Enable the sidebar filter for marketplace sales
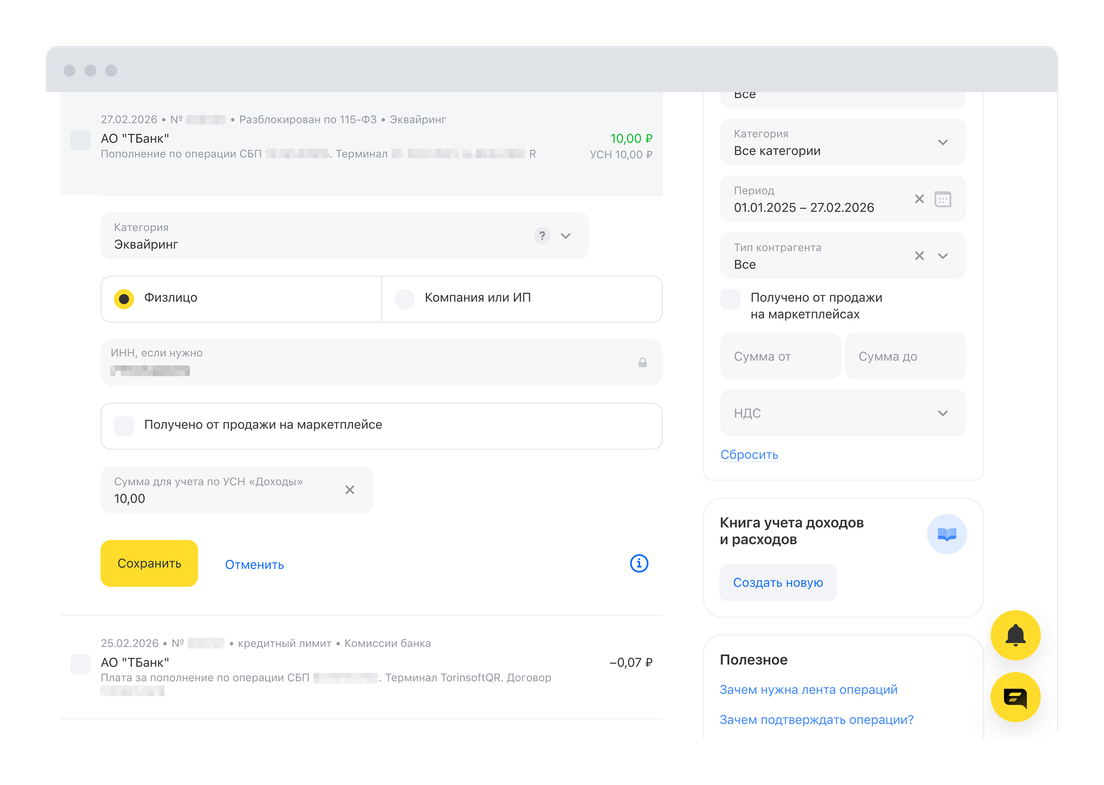The image size is (1104, 785). [x=731, y=298]
